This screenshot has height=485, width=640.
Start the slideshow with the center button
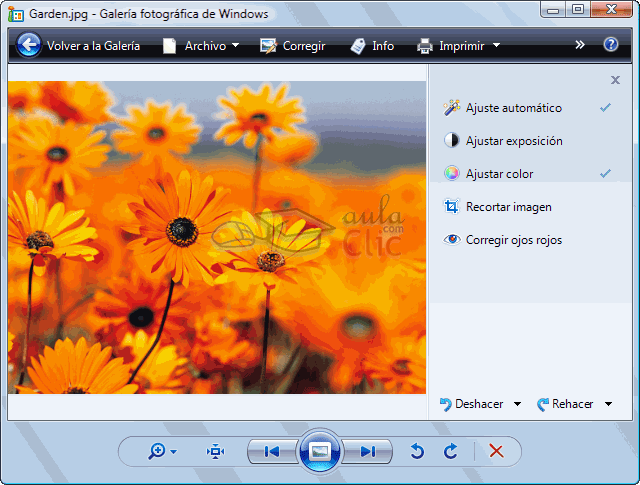coord(320,452)
